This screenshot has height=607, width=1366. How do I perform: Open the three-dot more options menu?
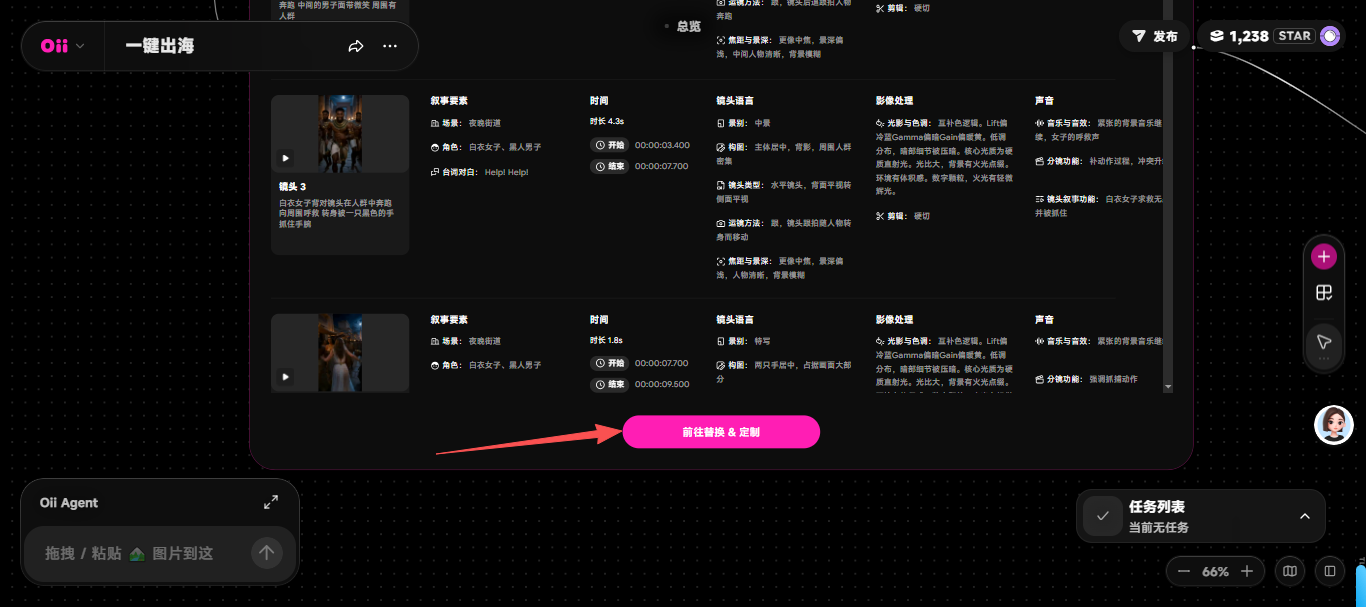point(390,46)
